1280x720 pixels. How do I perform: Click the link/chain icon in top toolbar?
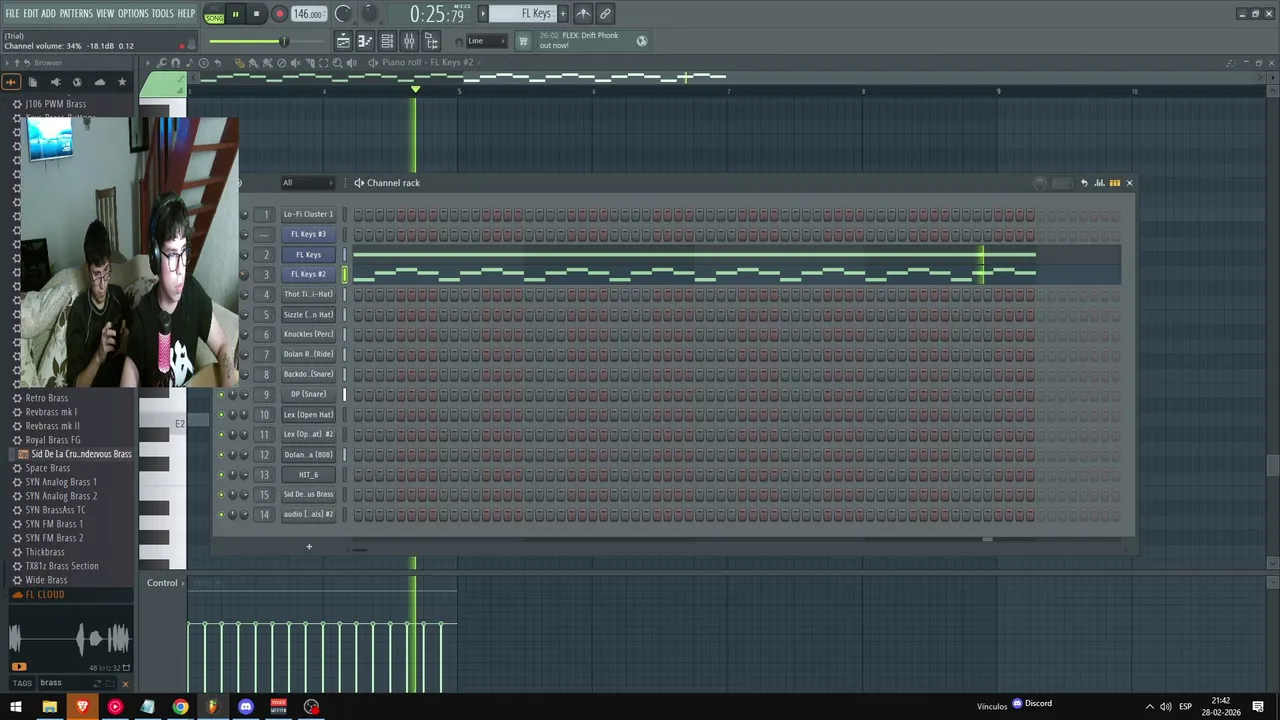pyautogui.click(x=605, y=14)
